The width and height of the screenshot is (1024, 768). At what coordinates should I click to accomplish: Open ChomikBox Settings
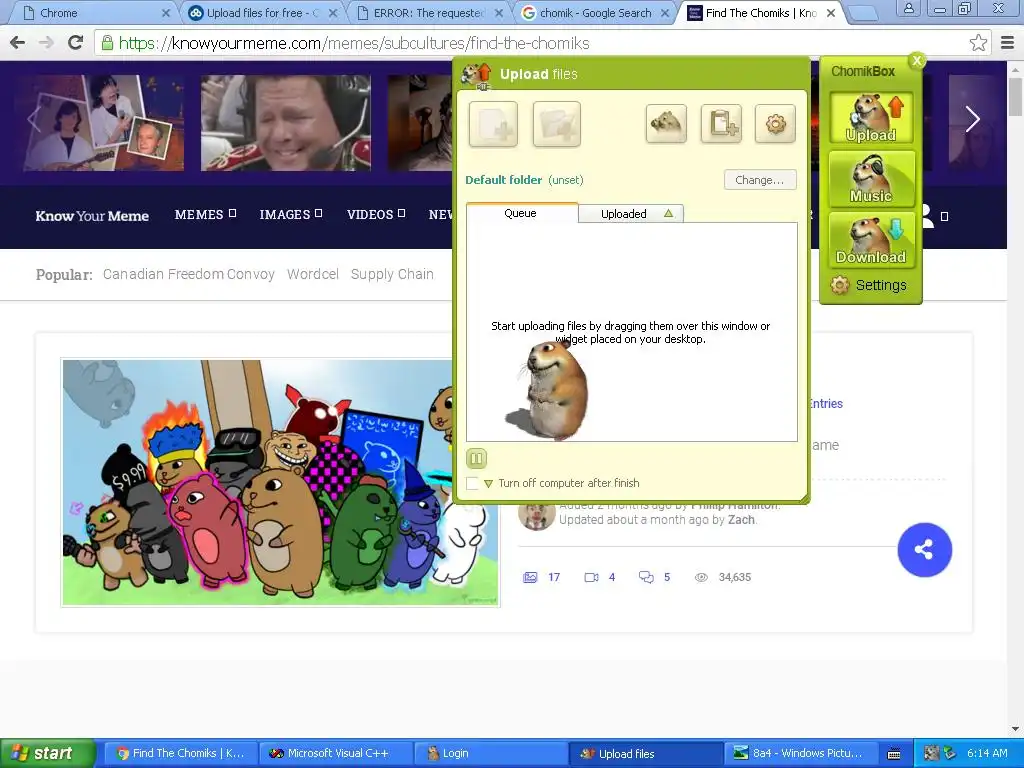tap(869, 285)
